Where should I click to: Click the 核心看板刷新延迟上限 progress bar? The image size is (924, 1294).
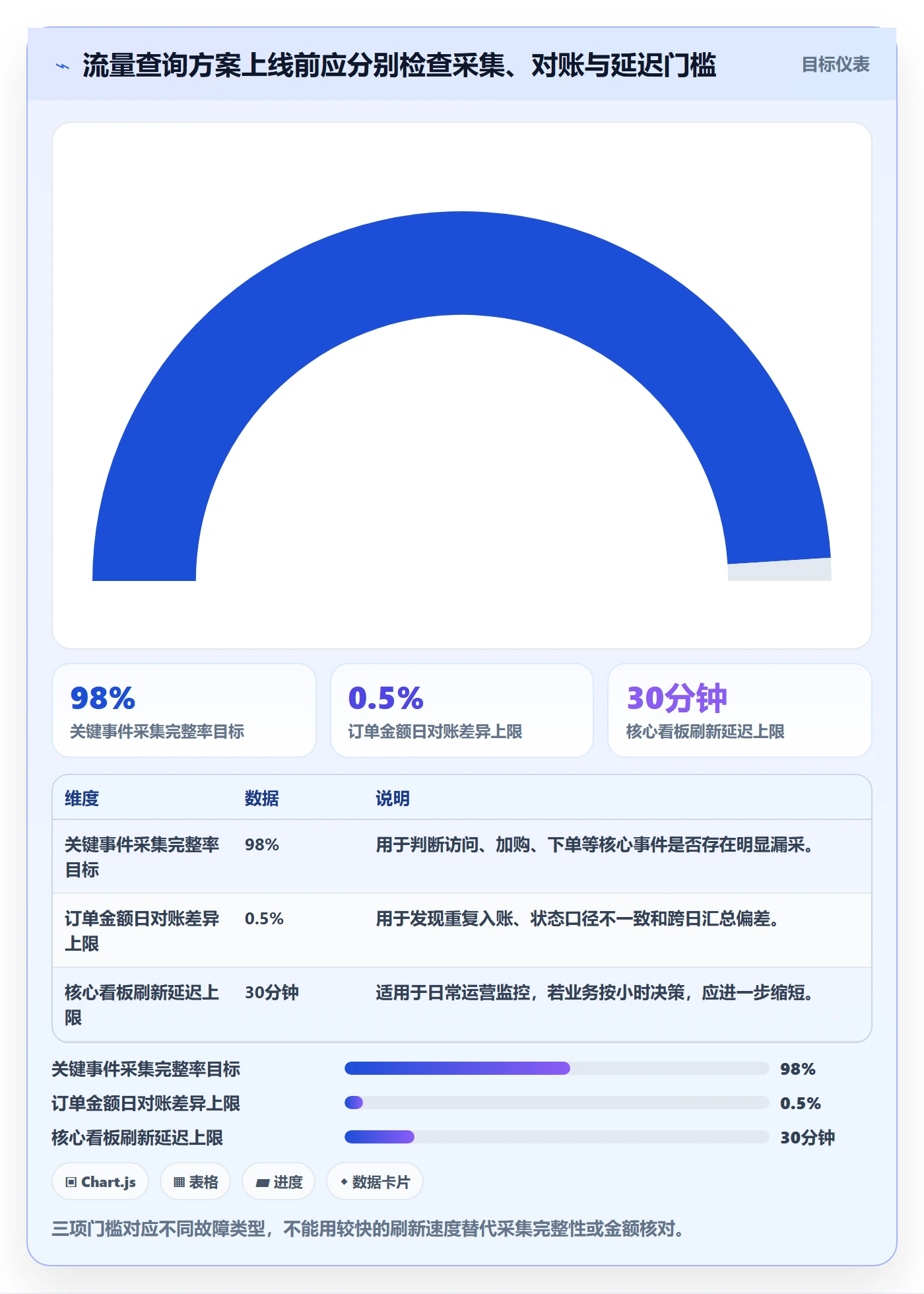(x=556, y=1137)
